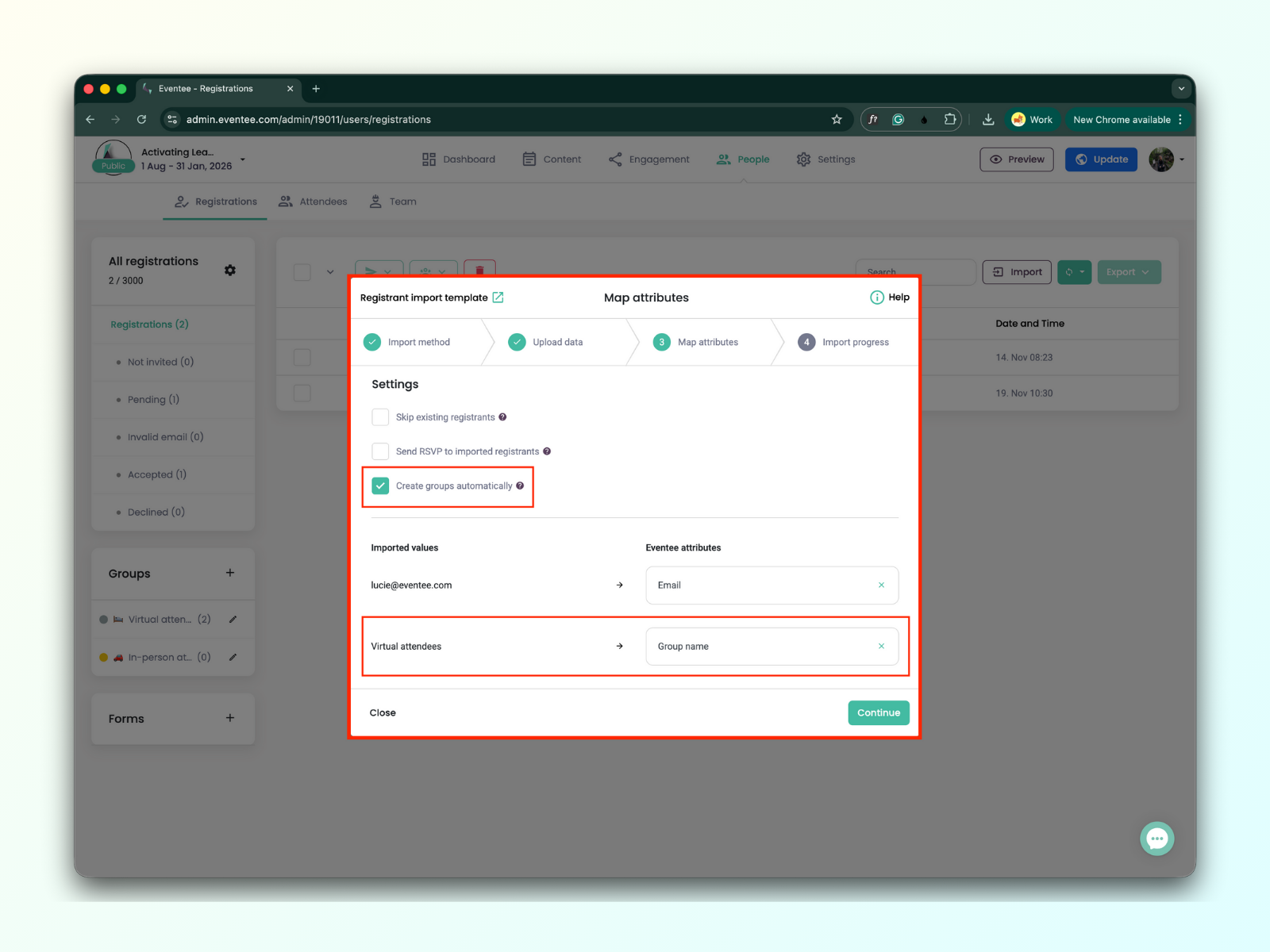Select the row dated 19. Nov 10:30
The width and height of the screenshot is (1270, 952).
tap(302, 393)
